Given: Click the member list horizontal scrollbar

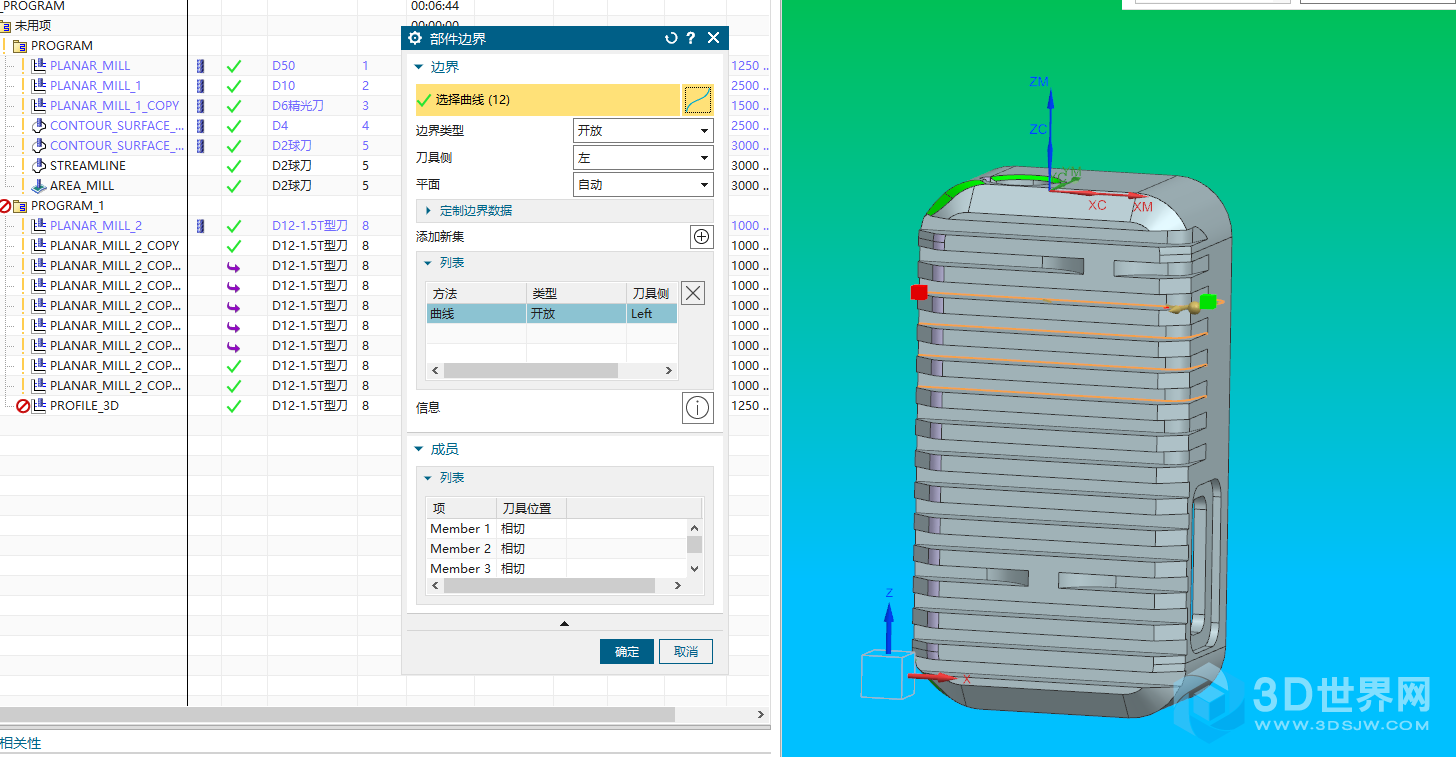Looking at the screenshot, I should tap(549, 585).
